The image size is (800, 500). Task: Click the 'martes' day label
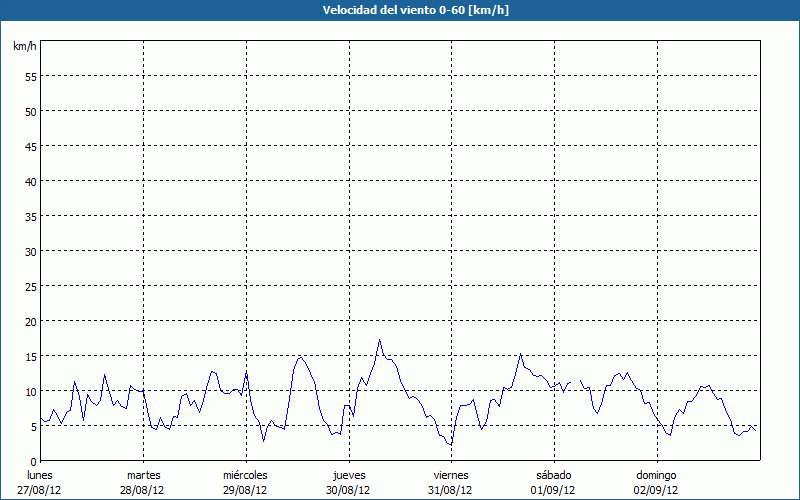click(x=143, y=475)
